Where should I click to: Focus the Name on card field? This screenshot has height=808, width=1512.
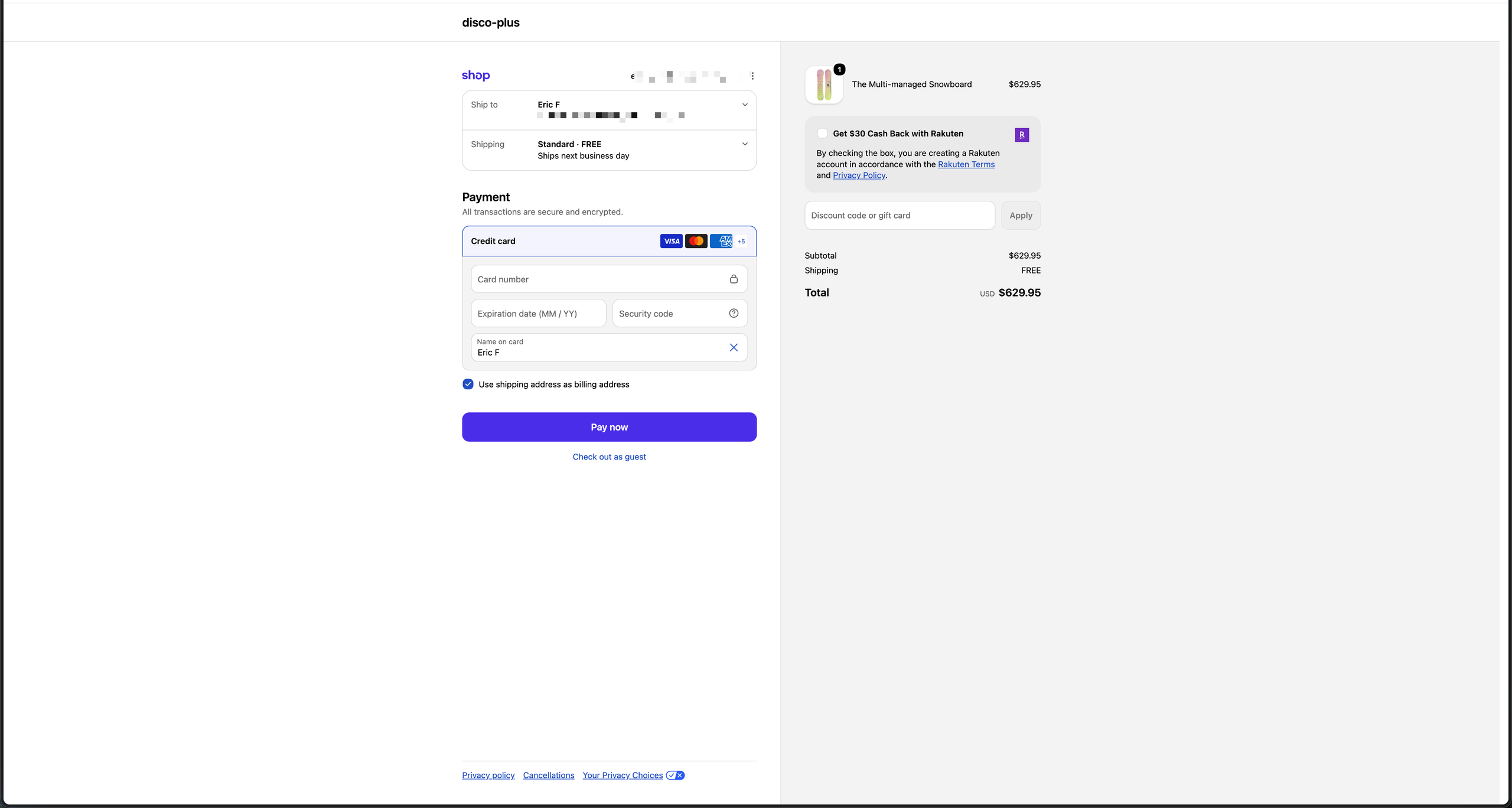point(609,347)
